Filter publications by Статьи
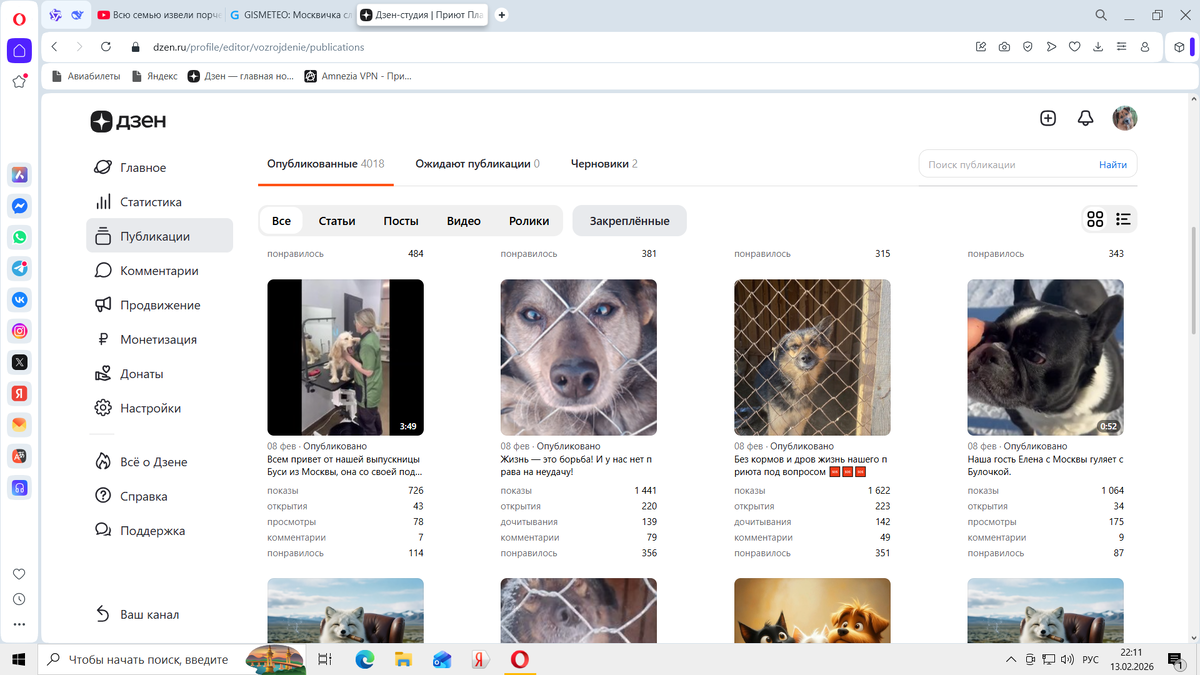1200x675 pixels. pyautogui.click(x=337, y=221)
